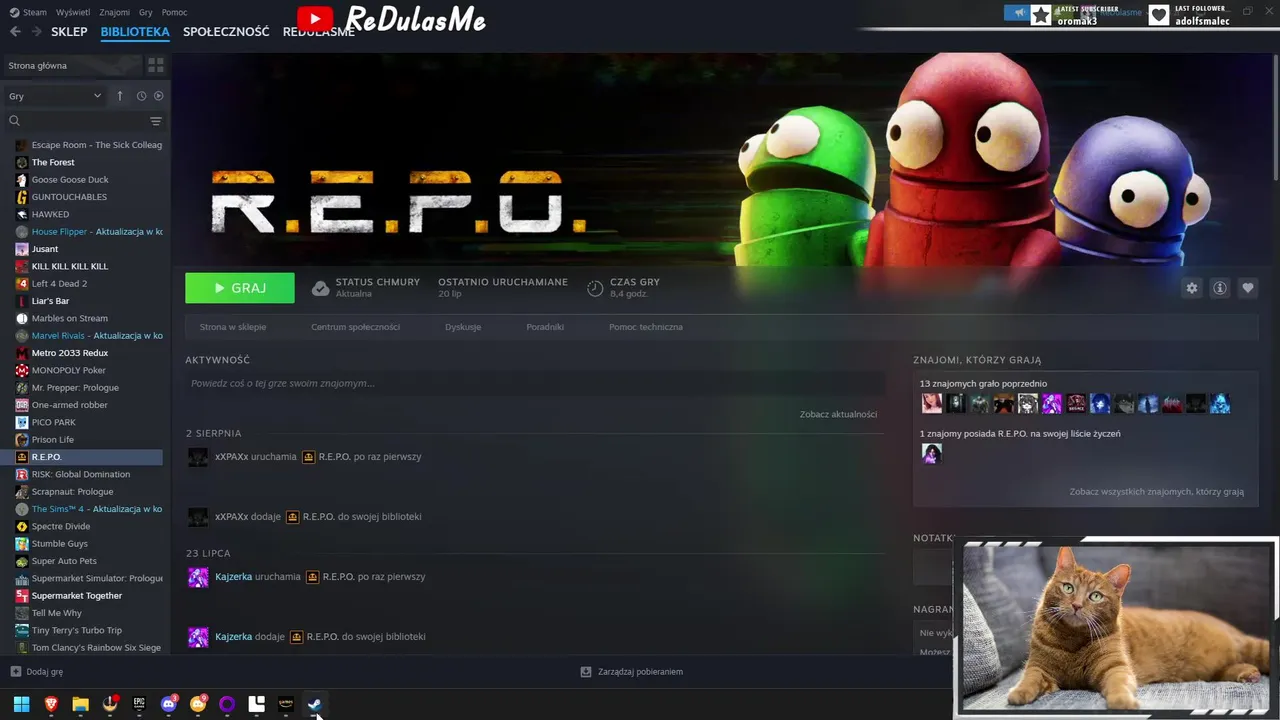The height and width of the screenshot is (720, 1280).
Task: Open the advanced filter options icon
Action: (156, 121)
